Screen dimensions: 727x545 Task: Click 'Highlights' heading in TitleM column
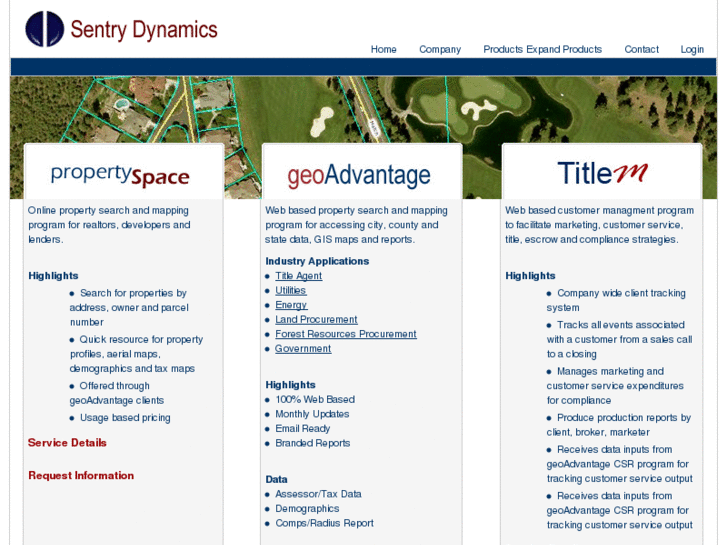click(530, 276)
